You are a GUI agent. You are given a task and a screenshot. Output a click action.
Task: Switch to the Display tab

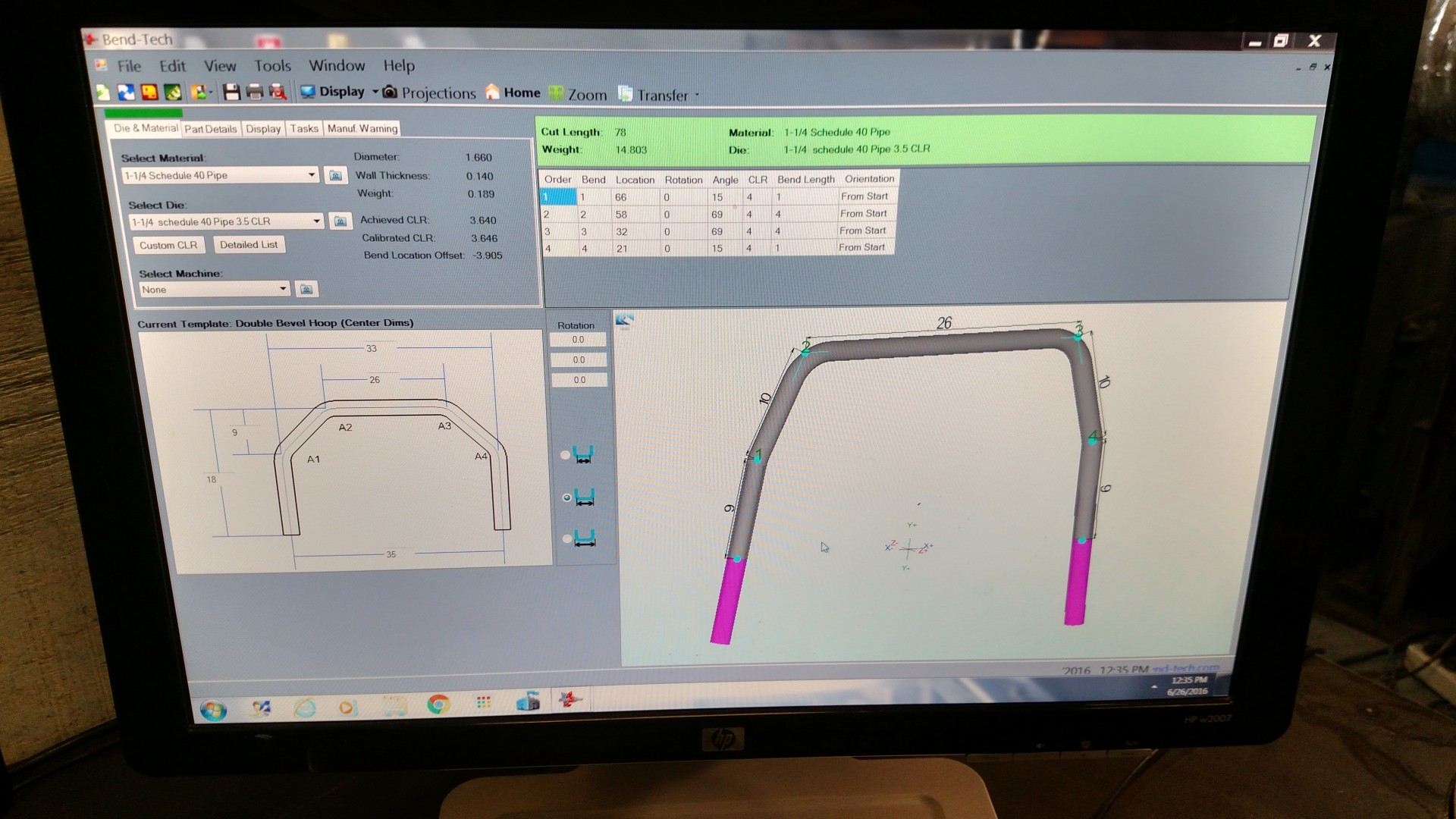[x=263, y=129]
